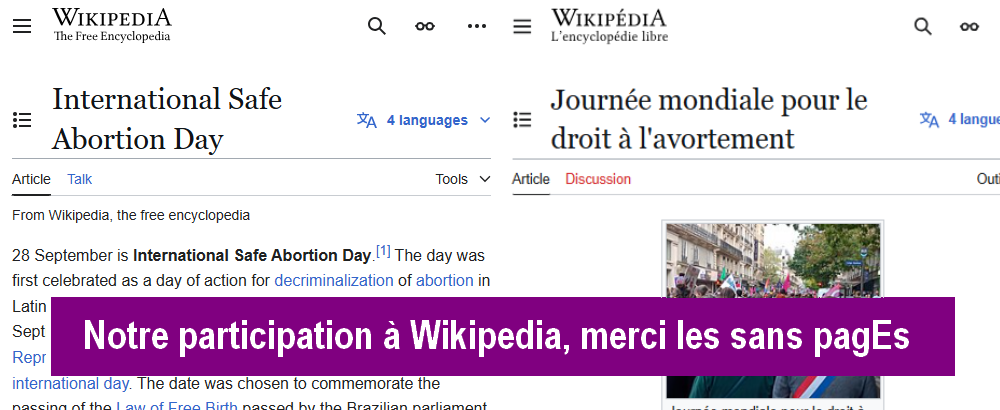This screenshot has width=1000, height=410.
Task: Open the three-dots menu on English Wikipedia
Action: pyautogui.click(x=476, y=26)
